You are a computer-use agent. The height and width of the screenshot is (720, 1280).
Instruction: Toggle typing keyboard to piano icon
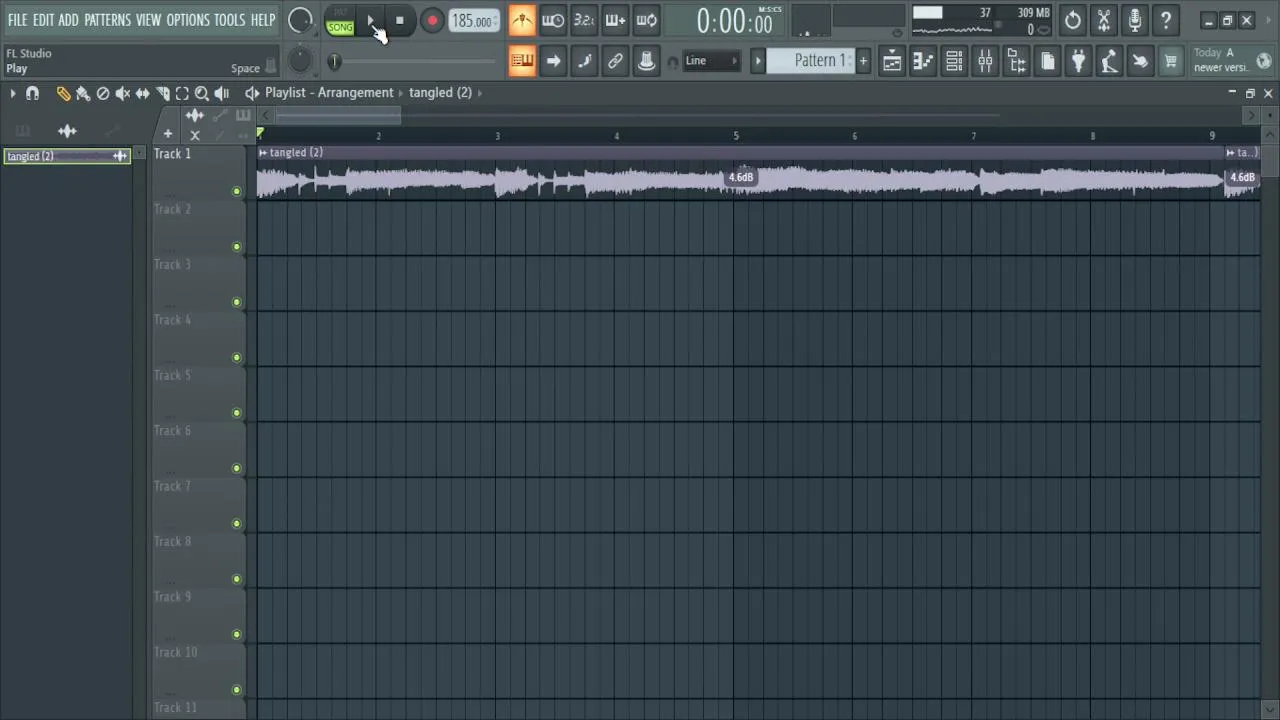[522, 61]
